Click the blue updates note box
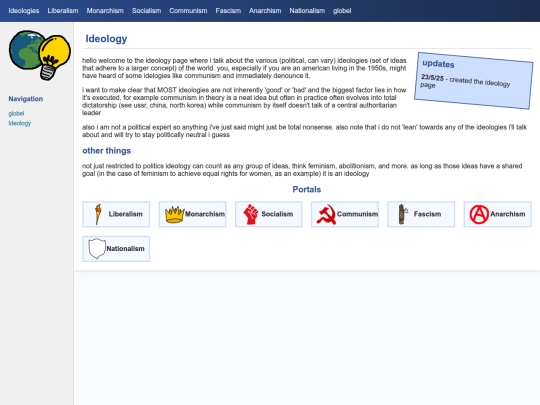540x405 pixels. [x=474, y=81]
